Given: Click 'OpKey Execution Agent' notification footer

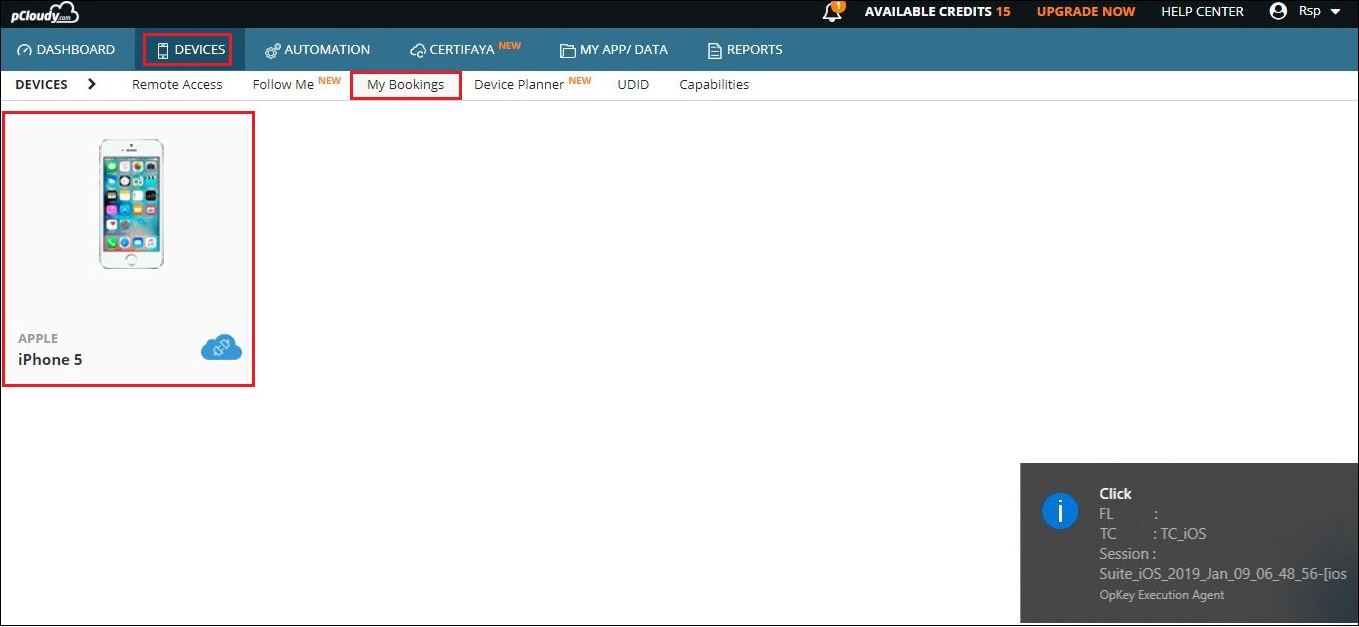Looking at the screenshot, I should click(1161, 595).
